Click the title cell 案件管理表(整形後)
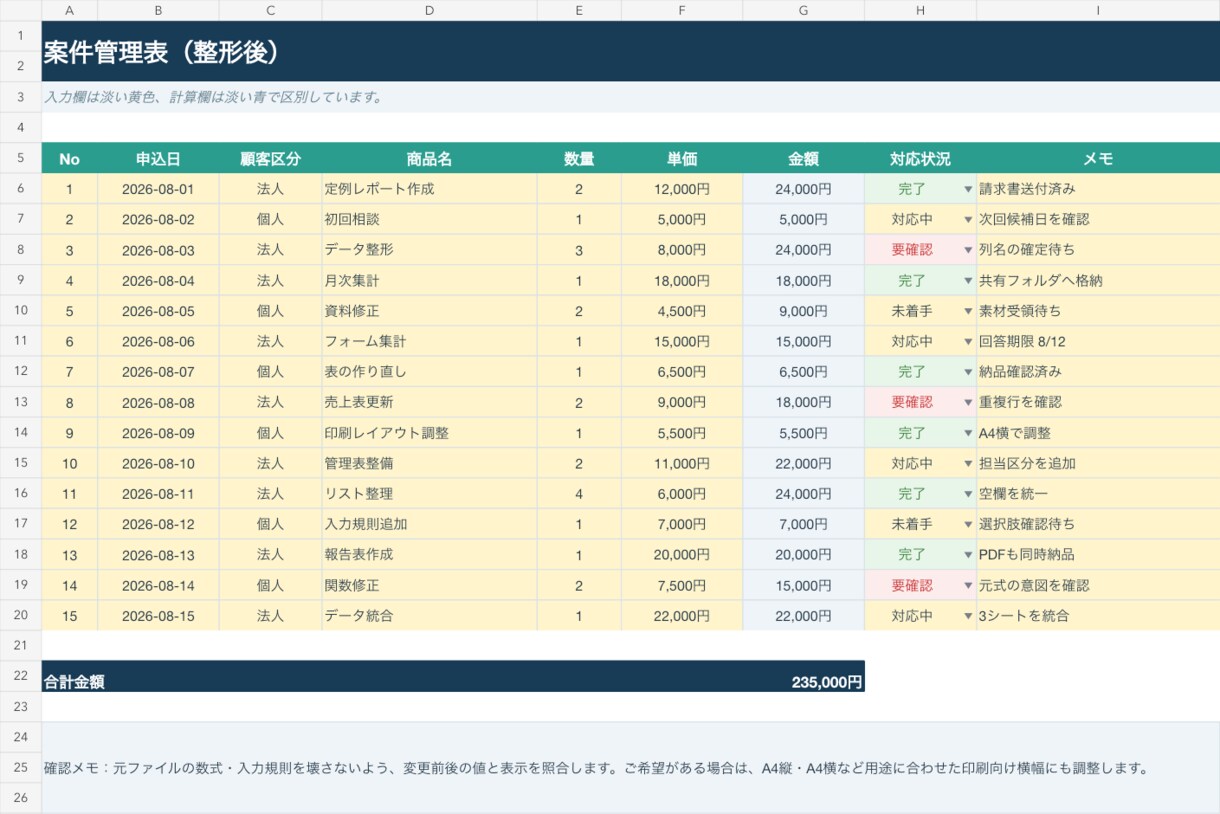The image size is (1220, 814). click(630, 51)
